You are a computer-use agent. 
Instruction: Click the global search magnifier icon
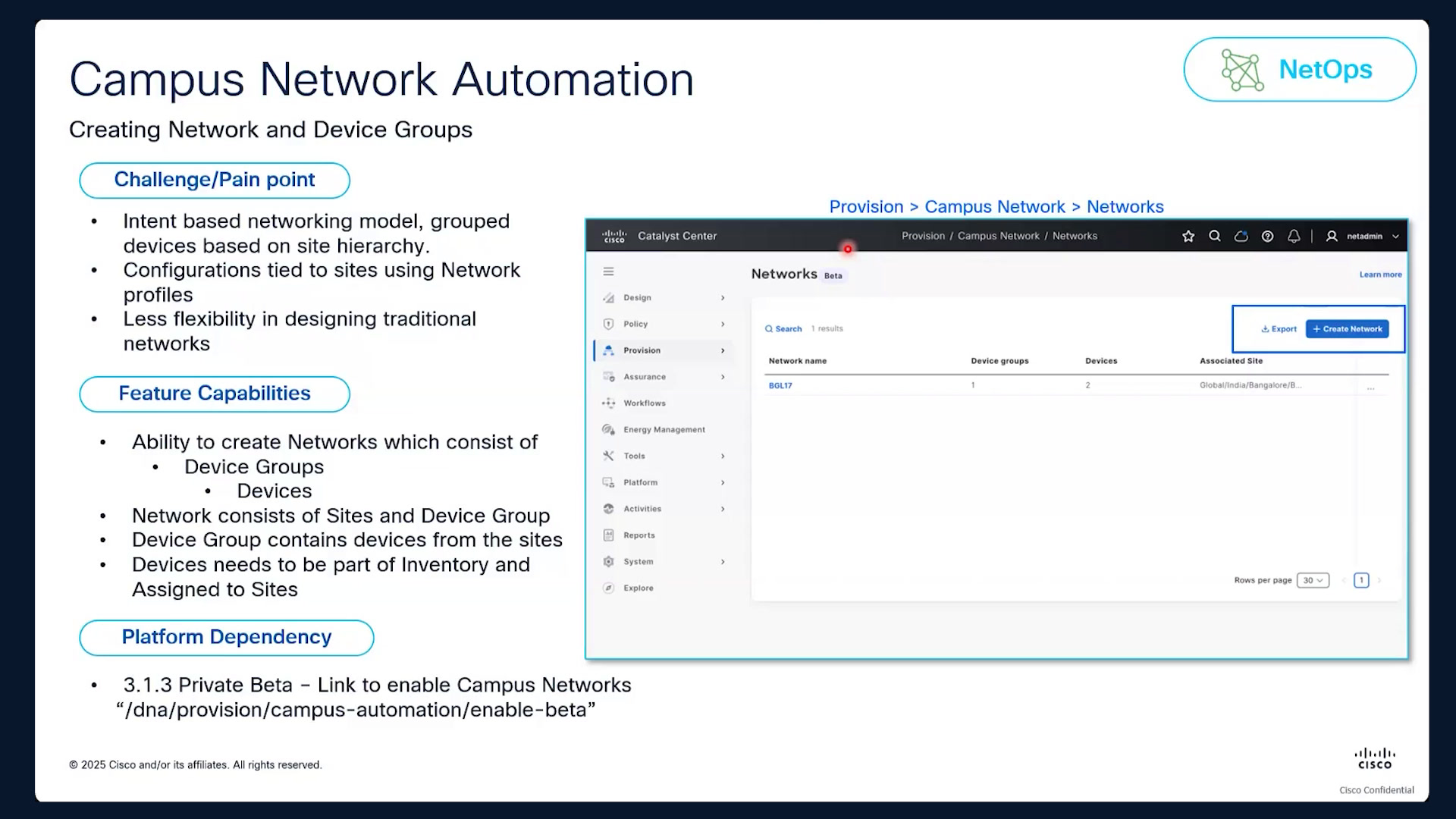point(1215,236)
